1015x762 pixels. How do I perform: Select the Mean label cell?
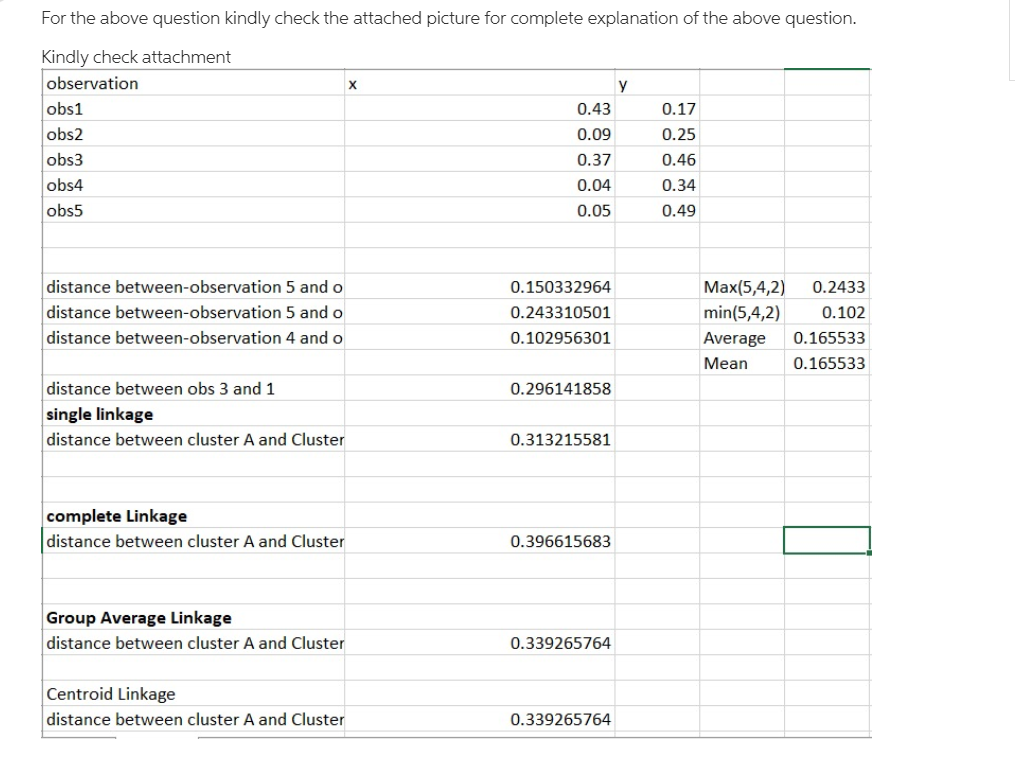point(742,363)
